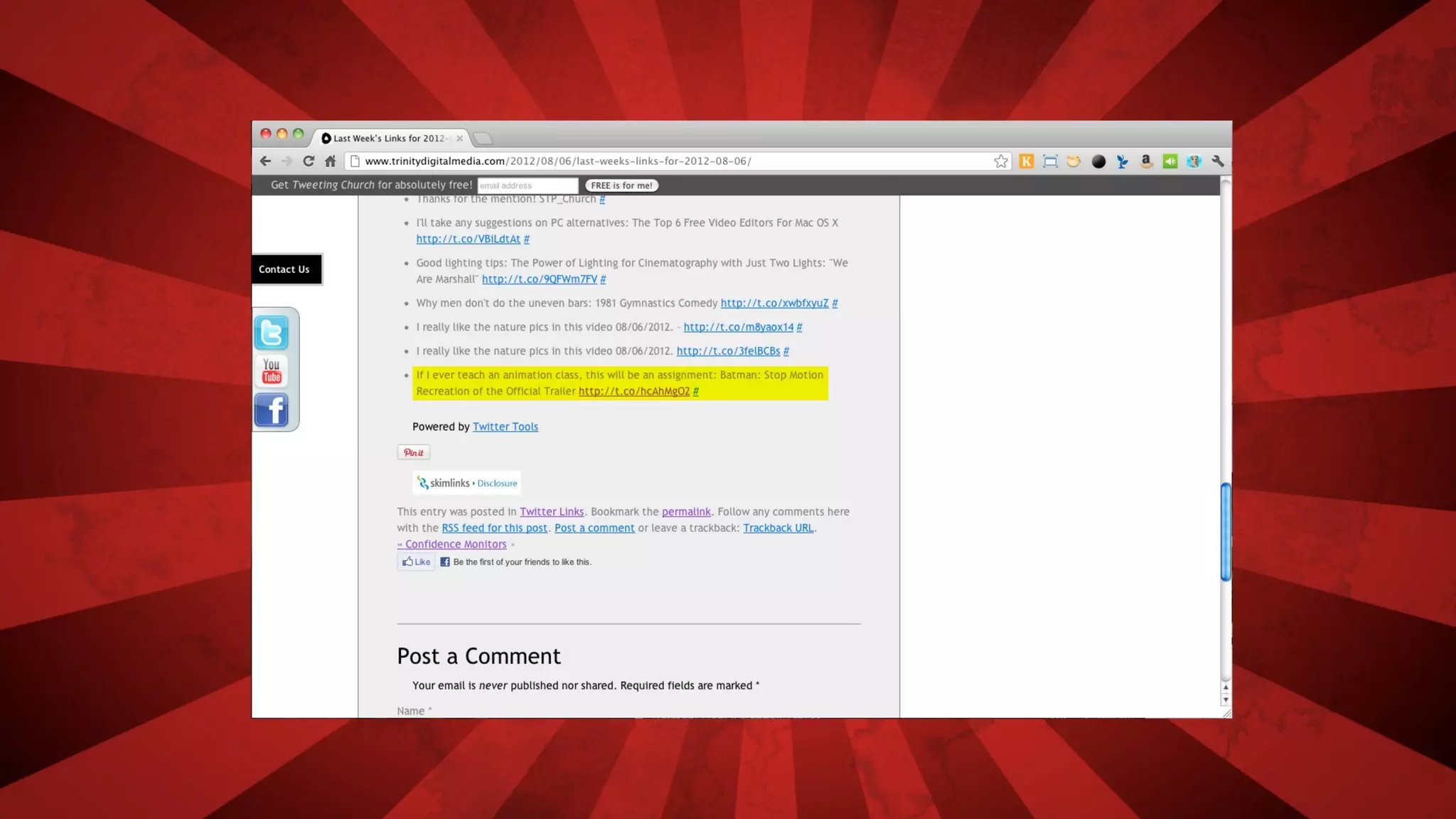Click the scrollbar down arrow

[1226, 700]
